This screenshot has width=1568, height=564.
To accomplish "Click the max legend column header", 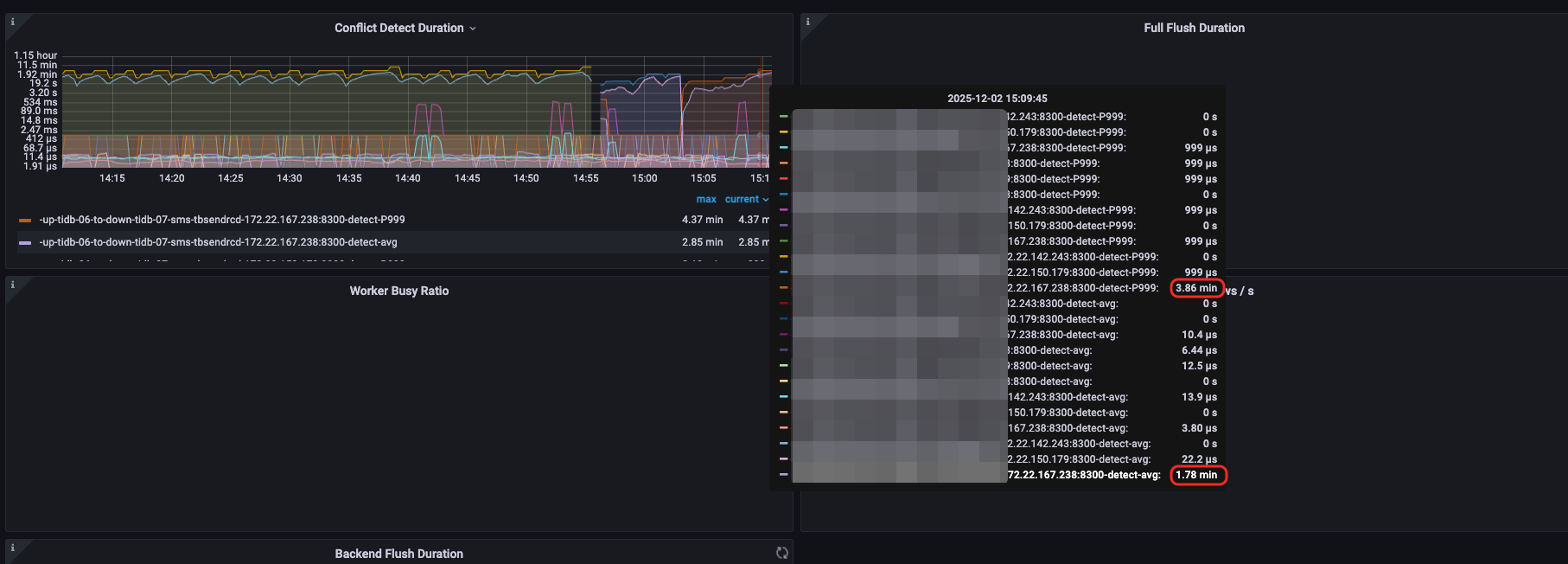I will click(x=705, y=199).
